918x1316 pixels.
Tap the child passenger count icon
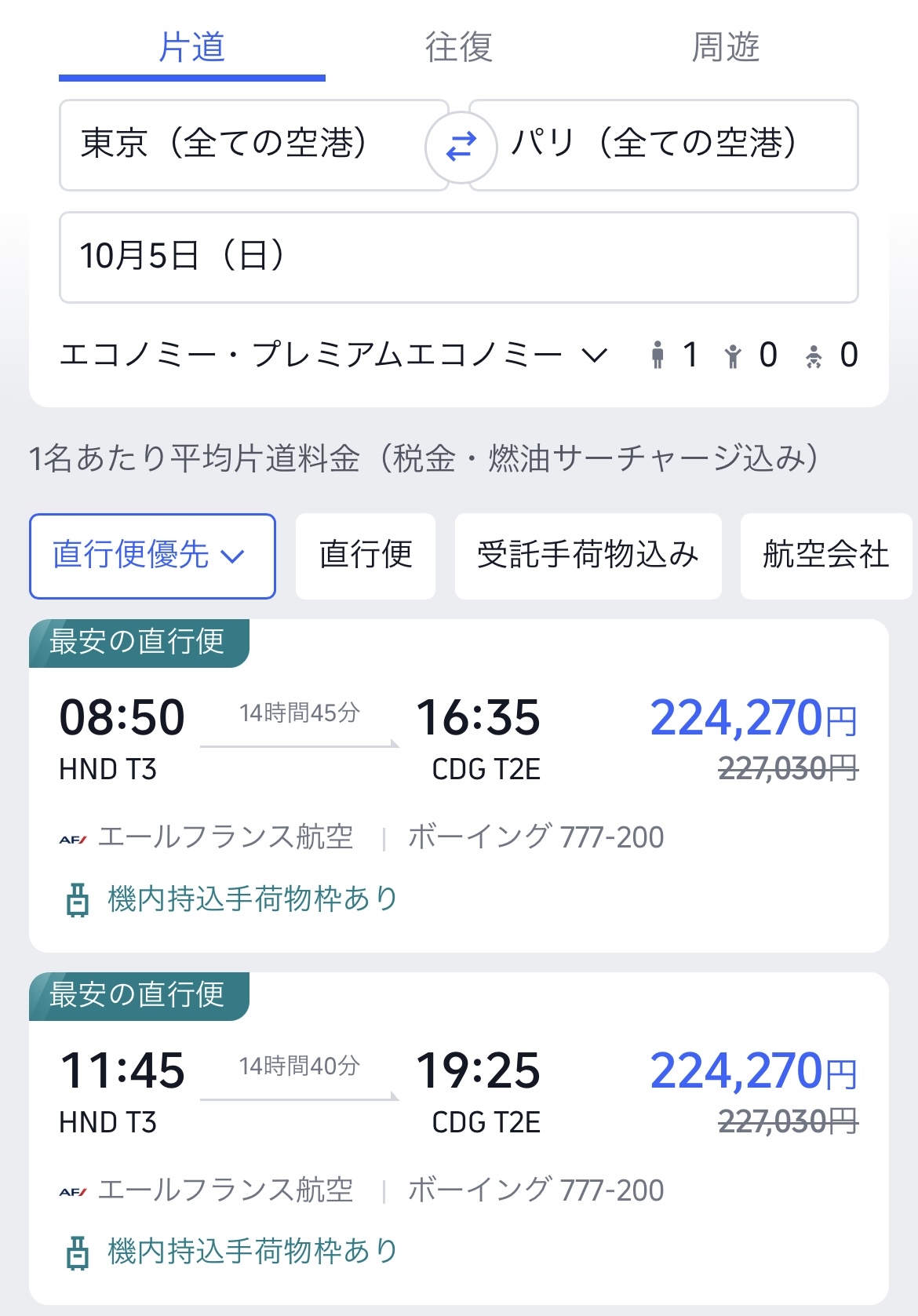tap(733, 355)
